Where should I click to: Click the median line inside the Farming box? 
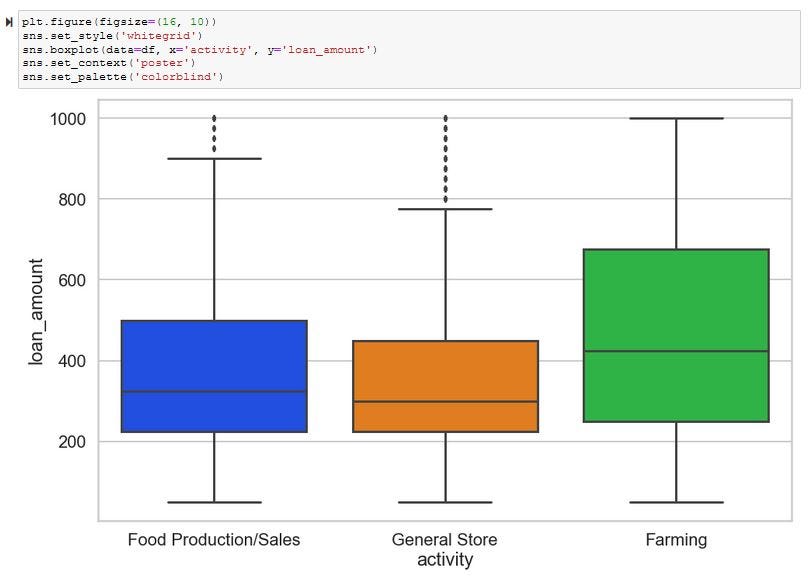pos(676,351)
